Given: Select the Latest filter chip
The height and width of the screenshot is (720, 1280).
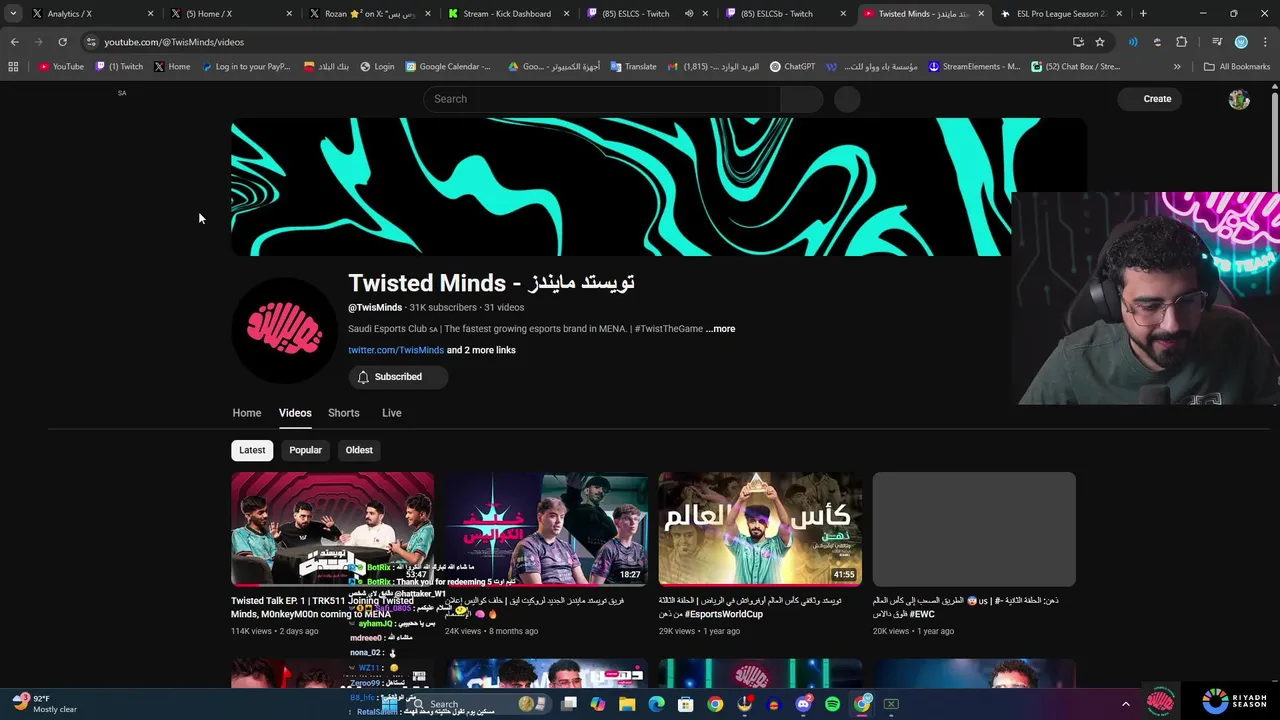Looking at the screenshot, I should tap(252, 450).
